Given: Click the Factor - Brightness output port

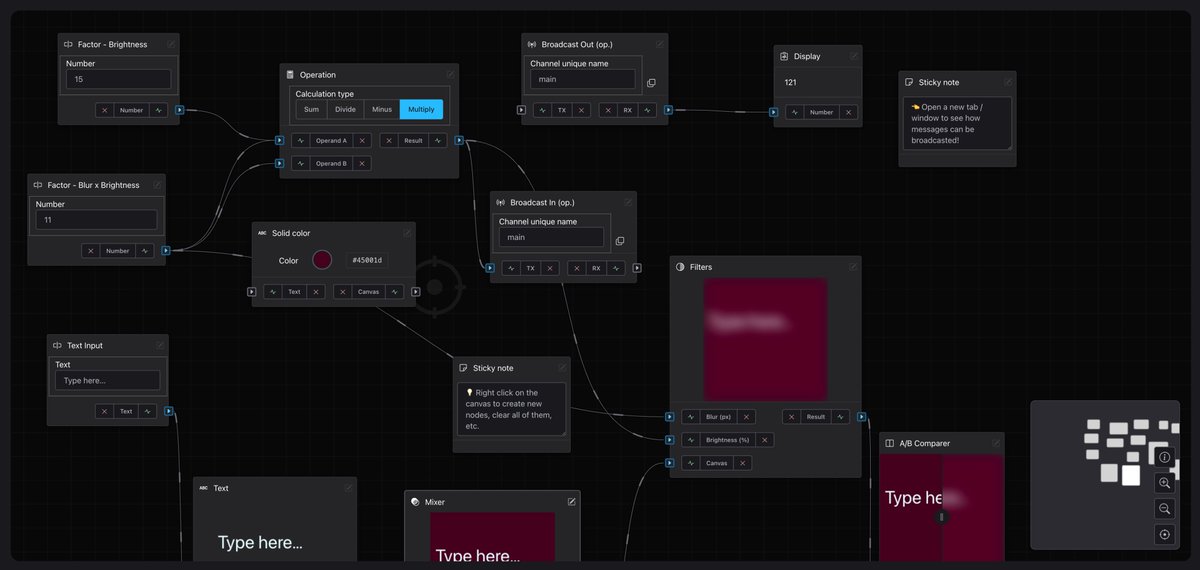Looking at the screenshot, I should [x=180, y=111].
